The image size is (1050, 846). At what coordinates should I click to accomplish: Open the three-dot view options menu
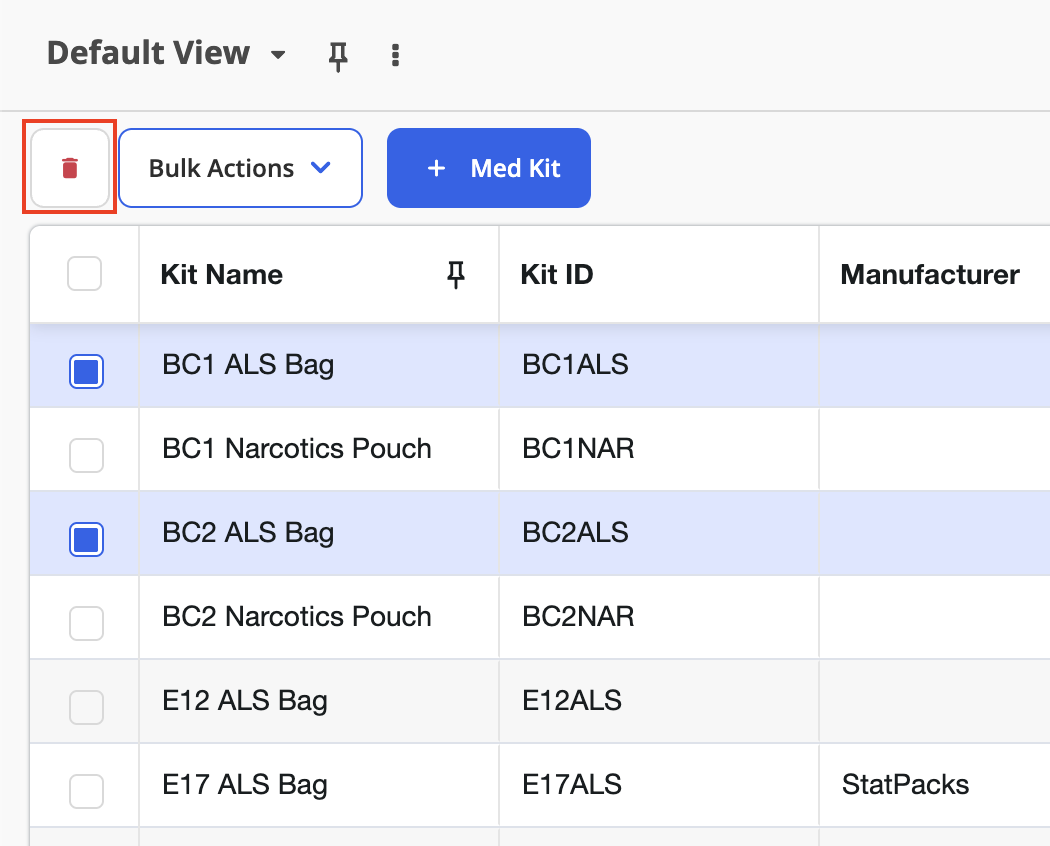point(395,55)
